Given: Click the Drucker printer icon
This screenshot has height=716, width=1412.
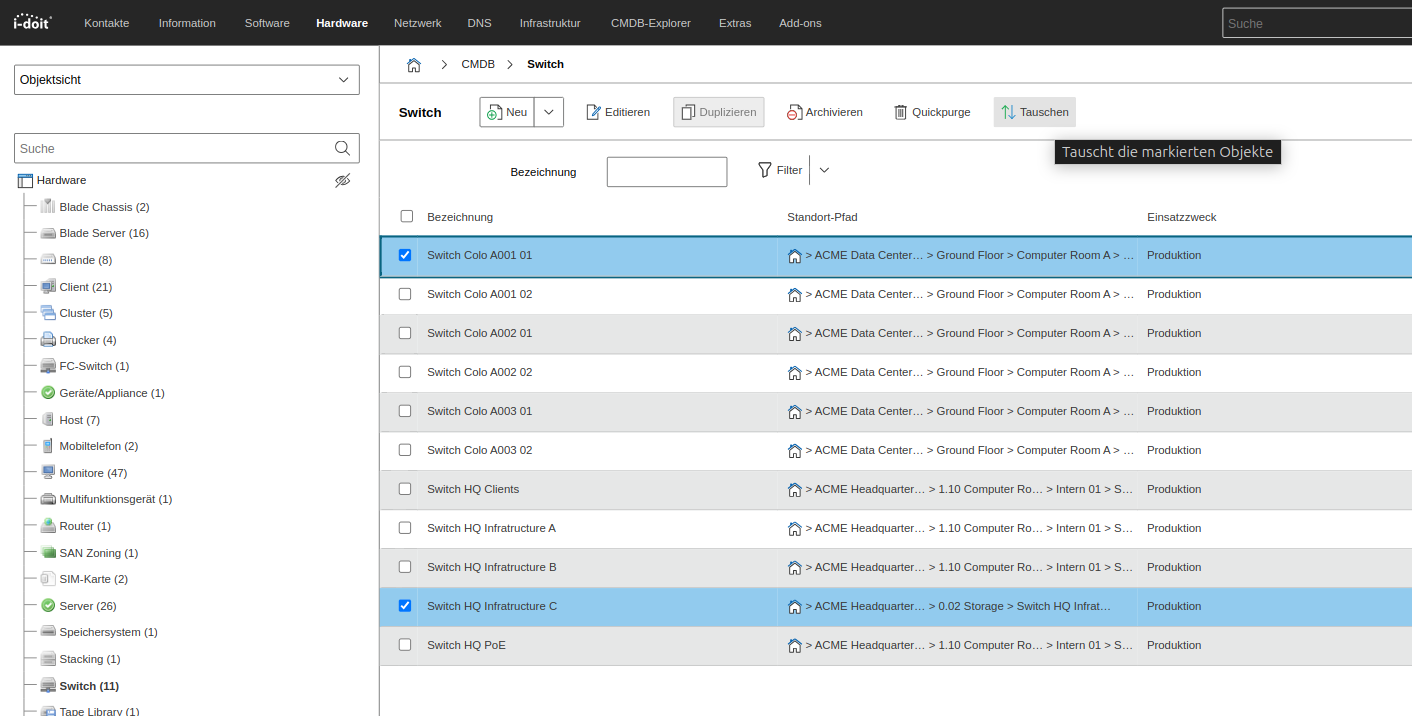Looking at the screenshot, I should point(48,340).
